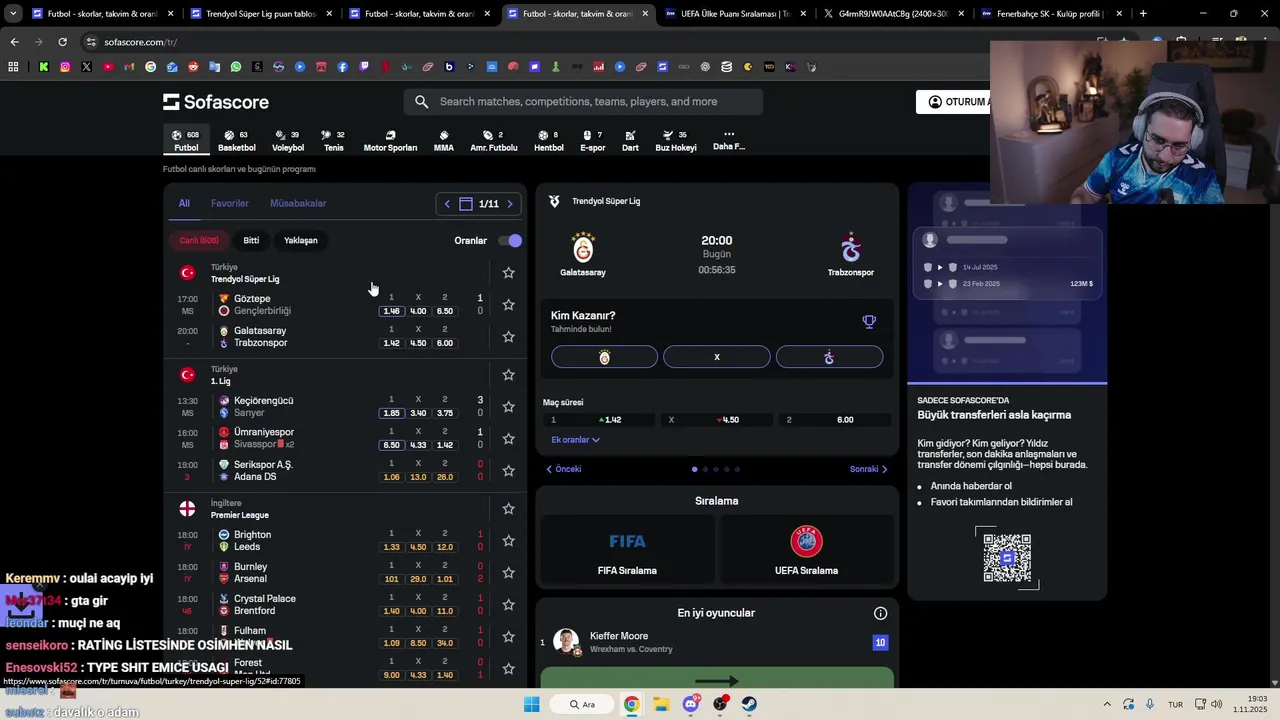
Task: Favorite the Trendyol Süper Lig league star
Action: pos(508,273)
